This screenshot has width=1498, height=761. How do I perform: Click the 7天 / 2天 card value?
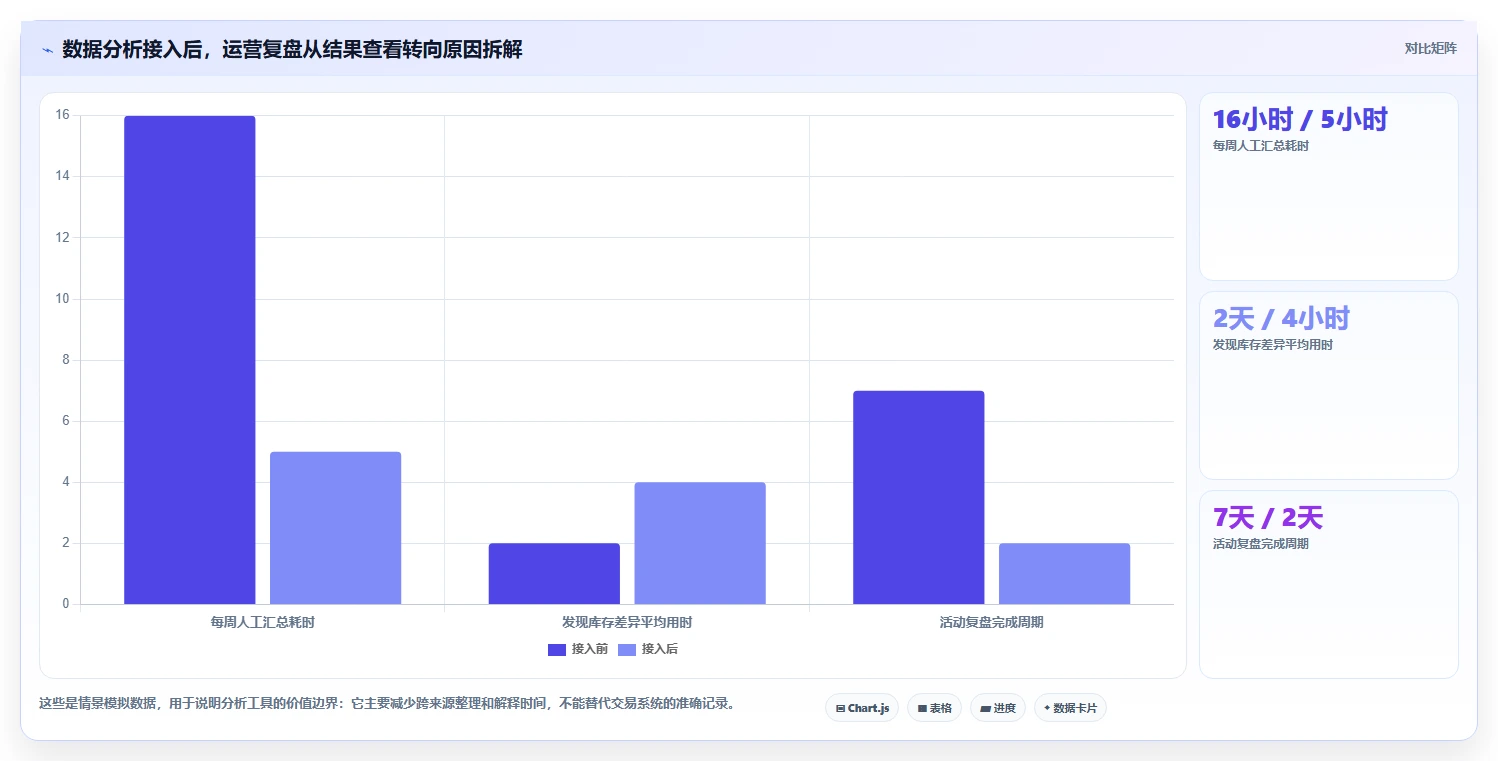pyautogui.click(x=1268, y=517)
